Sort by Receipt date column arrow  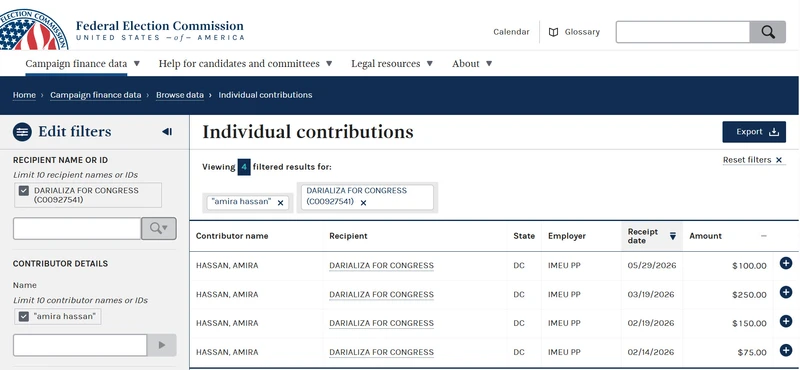pyautogui.click(x=672, y=236)
